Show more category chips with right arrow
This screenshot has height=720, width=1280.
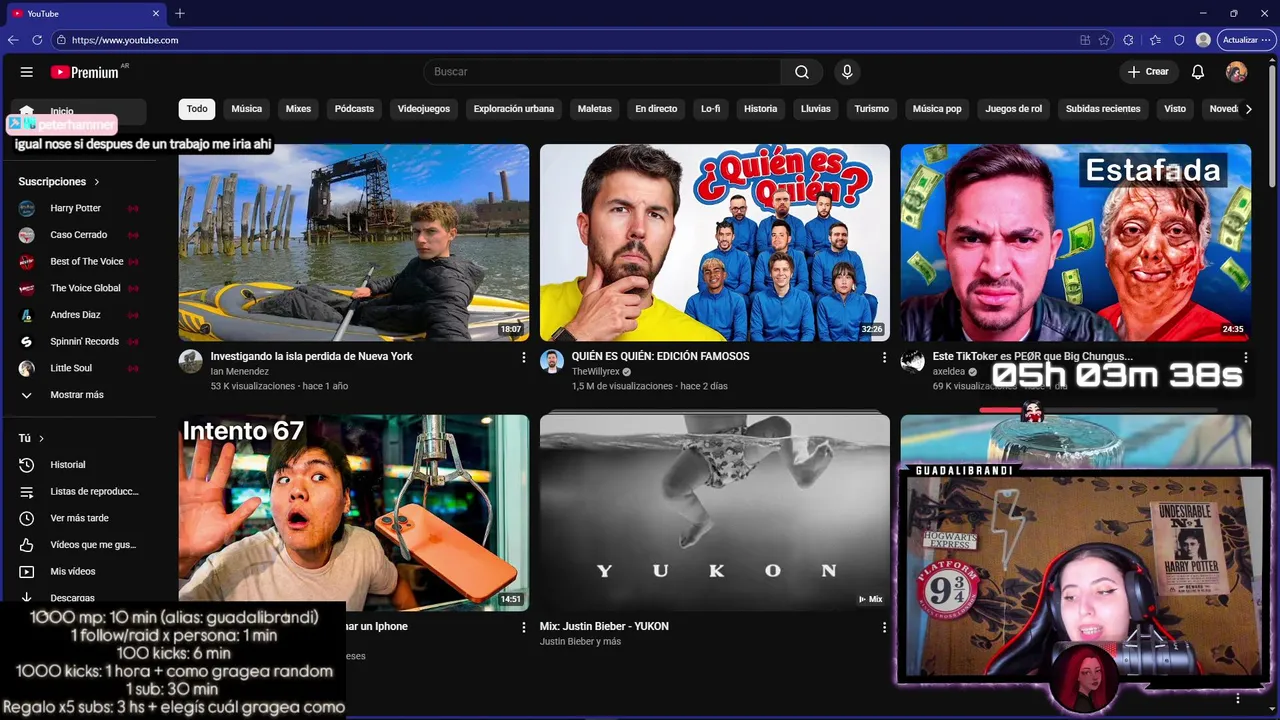coord(1248,109)
